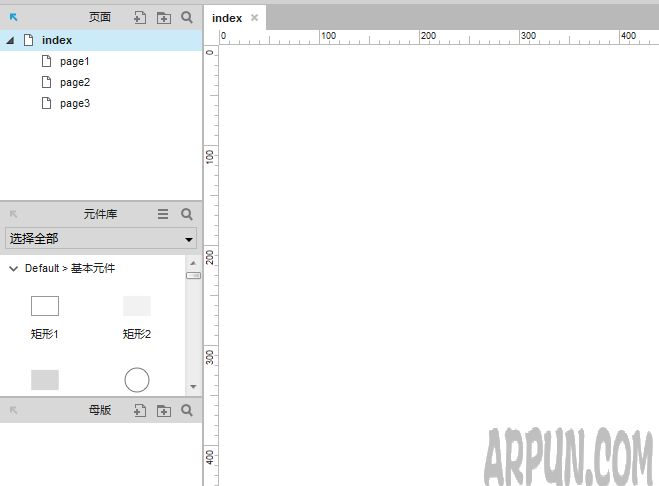Add a folder in the Masters panel

(164, 410)
